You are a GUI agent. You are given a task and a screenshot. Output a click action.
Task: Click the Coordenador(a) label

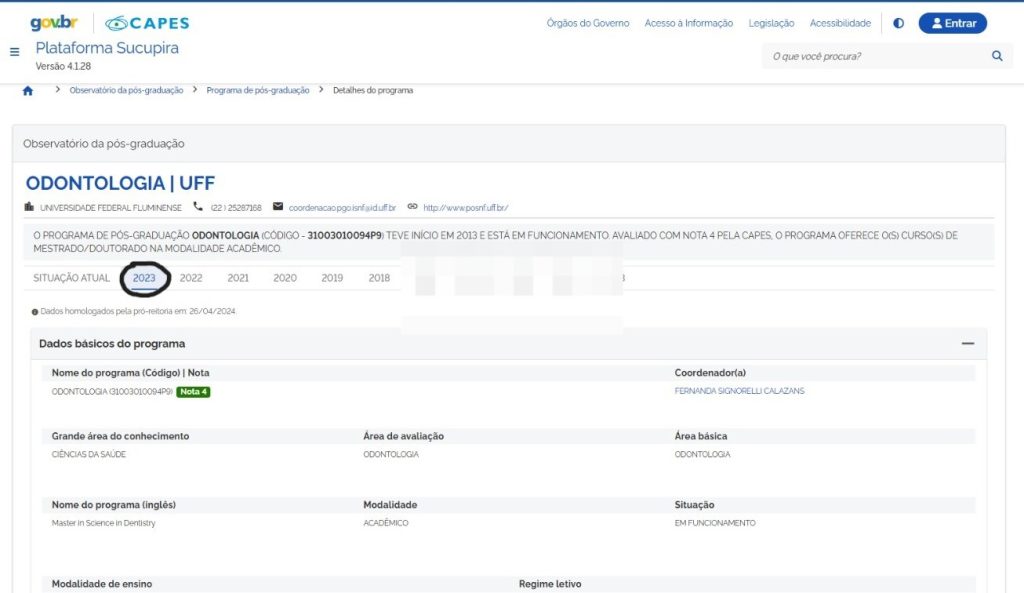click(710, 373)
